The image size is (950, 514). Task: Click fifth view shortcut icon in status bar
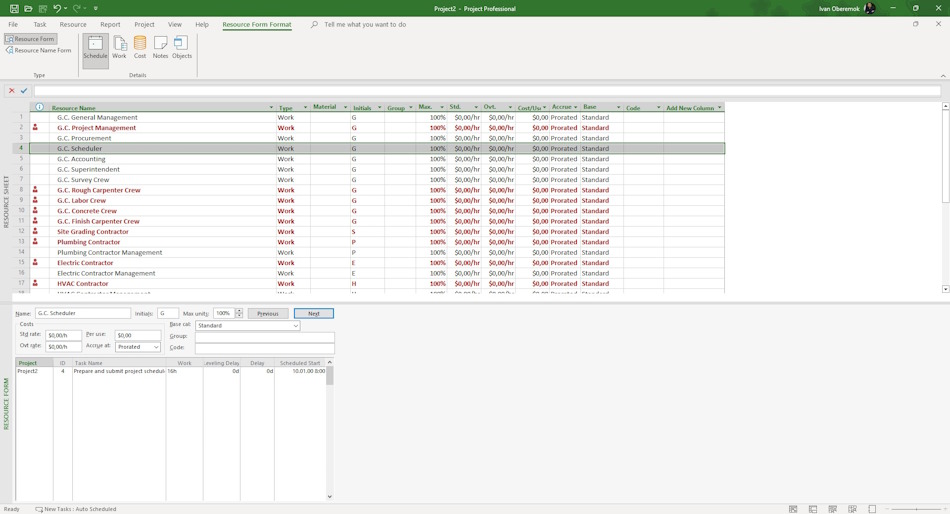[x=872, y=509]
